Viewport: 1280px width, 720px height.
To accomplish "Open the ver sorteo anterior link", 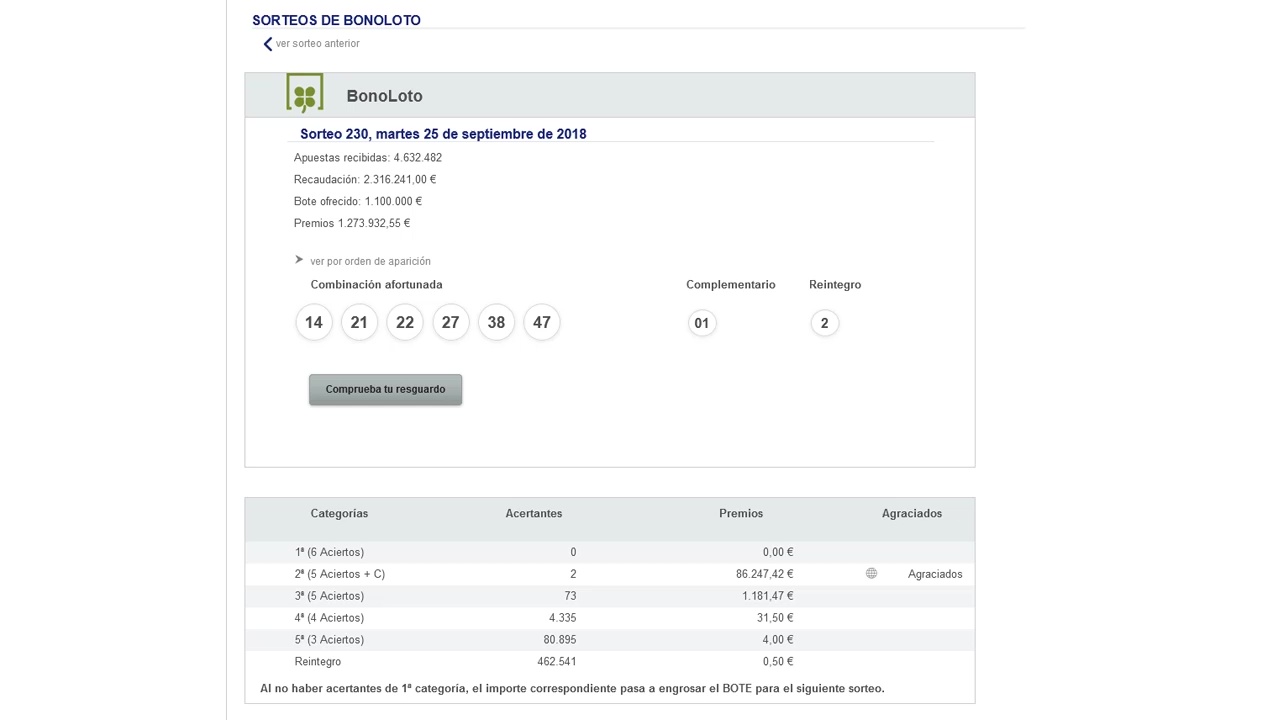I will pos(318,44).
